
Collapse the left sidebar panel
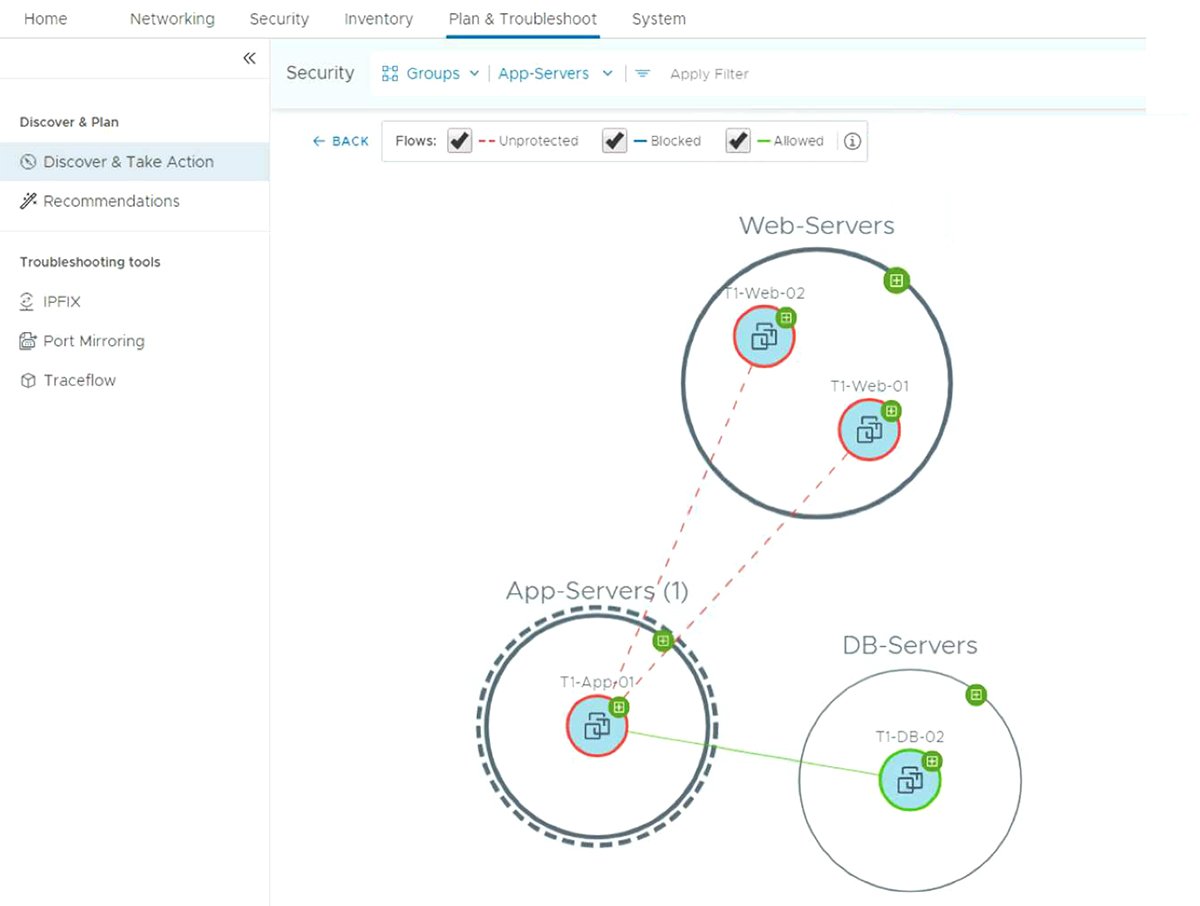[x=249, y=59]
